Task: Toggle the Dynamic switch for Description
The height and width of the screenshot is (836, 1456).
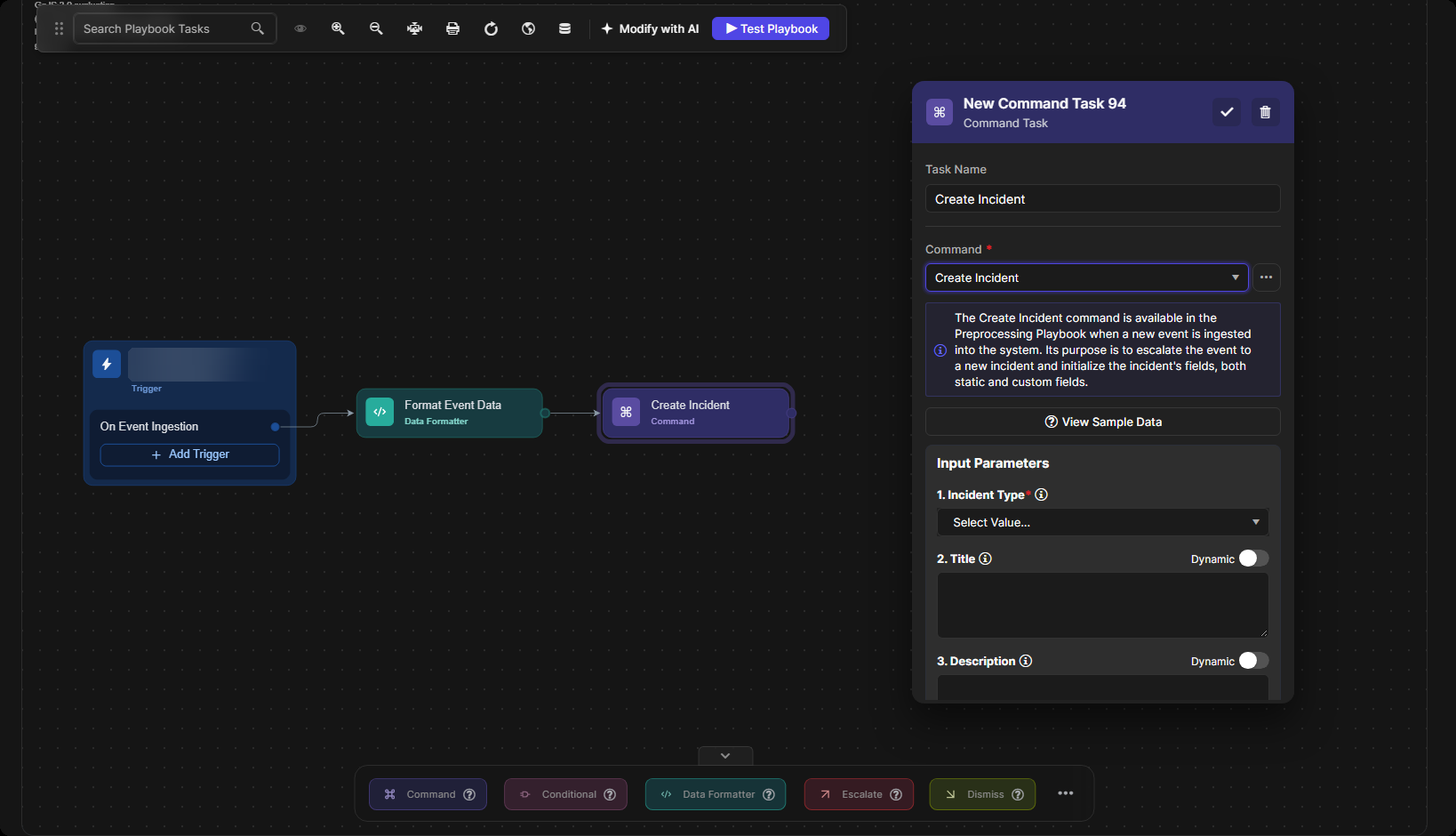Action: pyautogui.click(x=1253, y=661)
